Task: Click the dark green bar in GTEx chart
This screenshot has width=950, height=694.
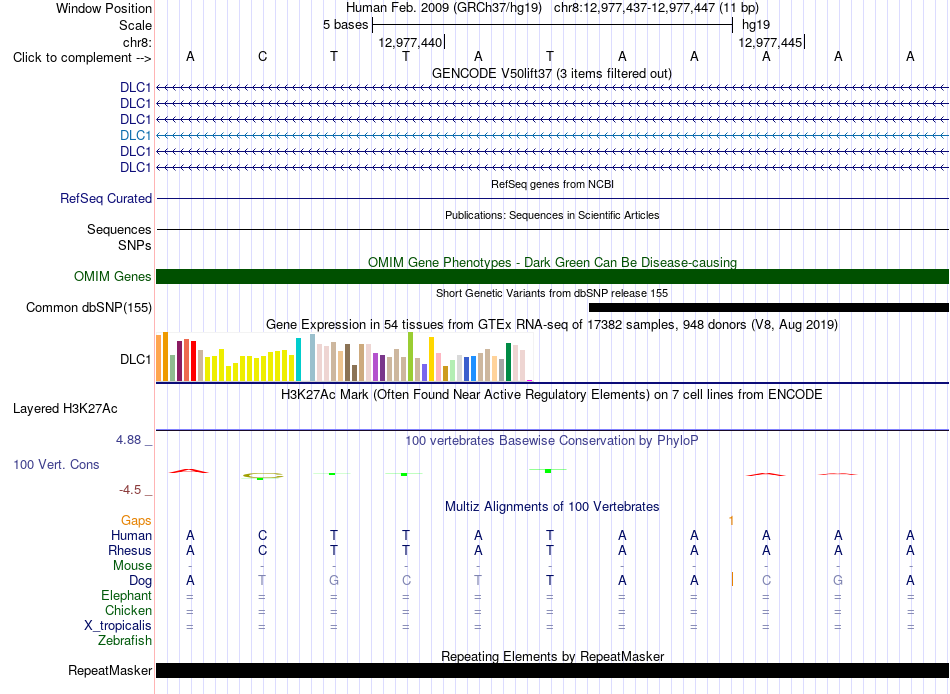Action: (x=508, y=362)
